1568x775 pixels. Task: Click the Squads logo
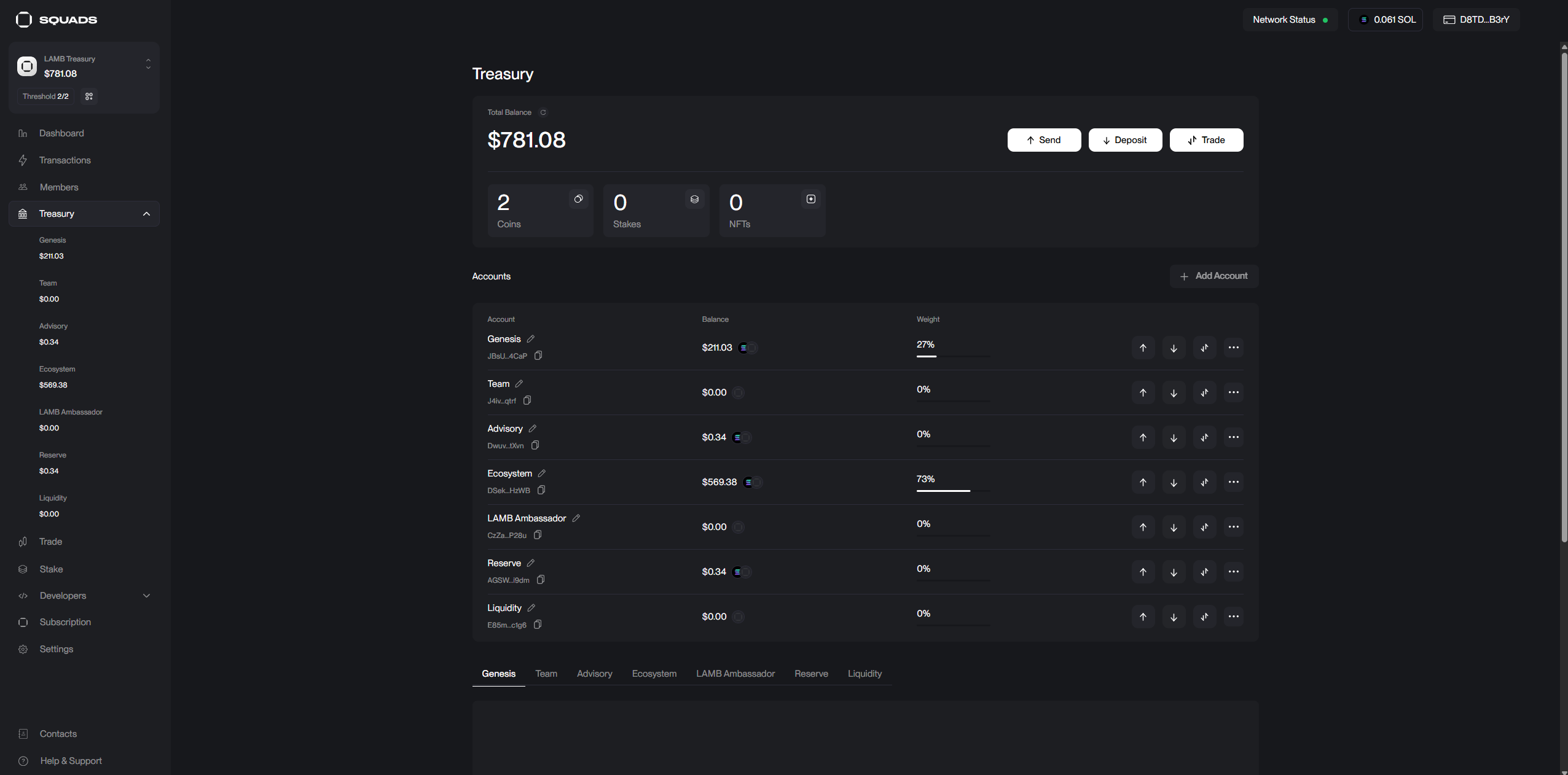point(56,20)
